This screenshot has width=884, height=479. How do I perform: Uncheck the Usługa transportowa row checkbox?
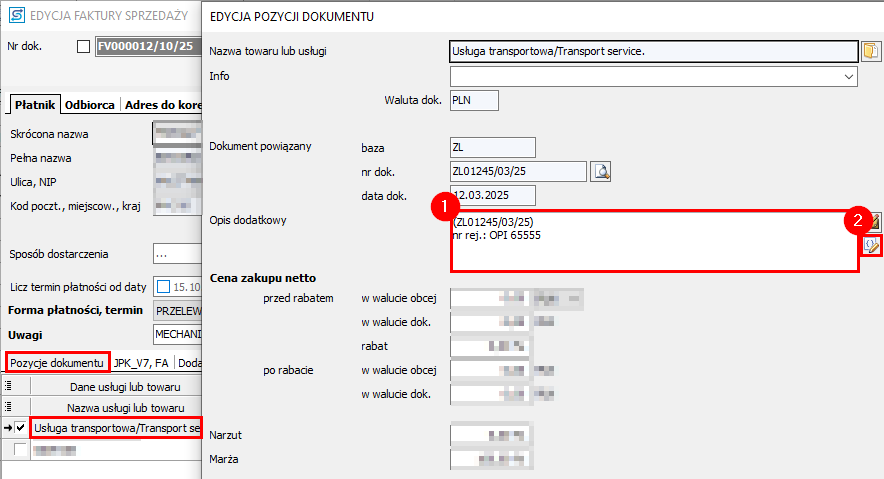[21, 429]
